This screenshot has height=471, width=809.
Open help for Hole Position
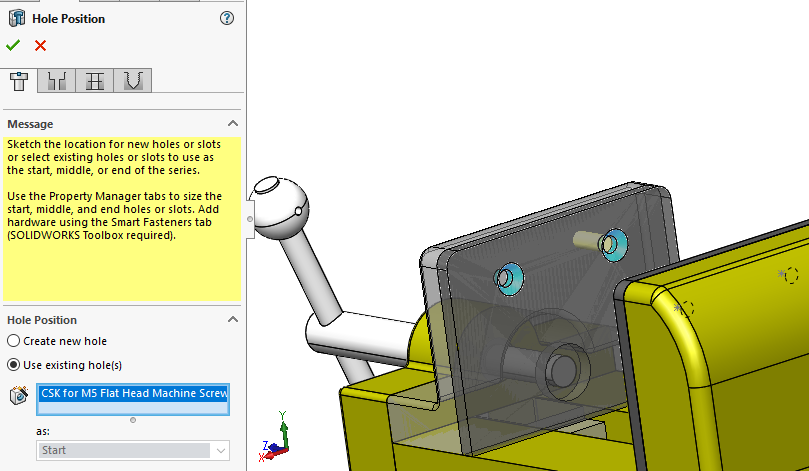(x=226, y=19)
